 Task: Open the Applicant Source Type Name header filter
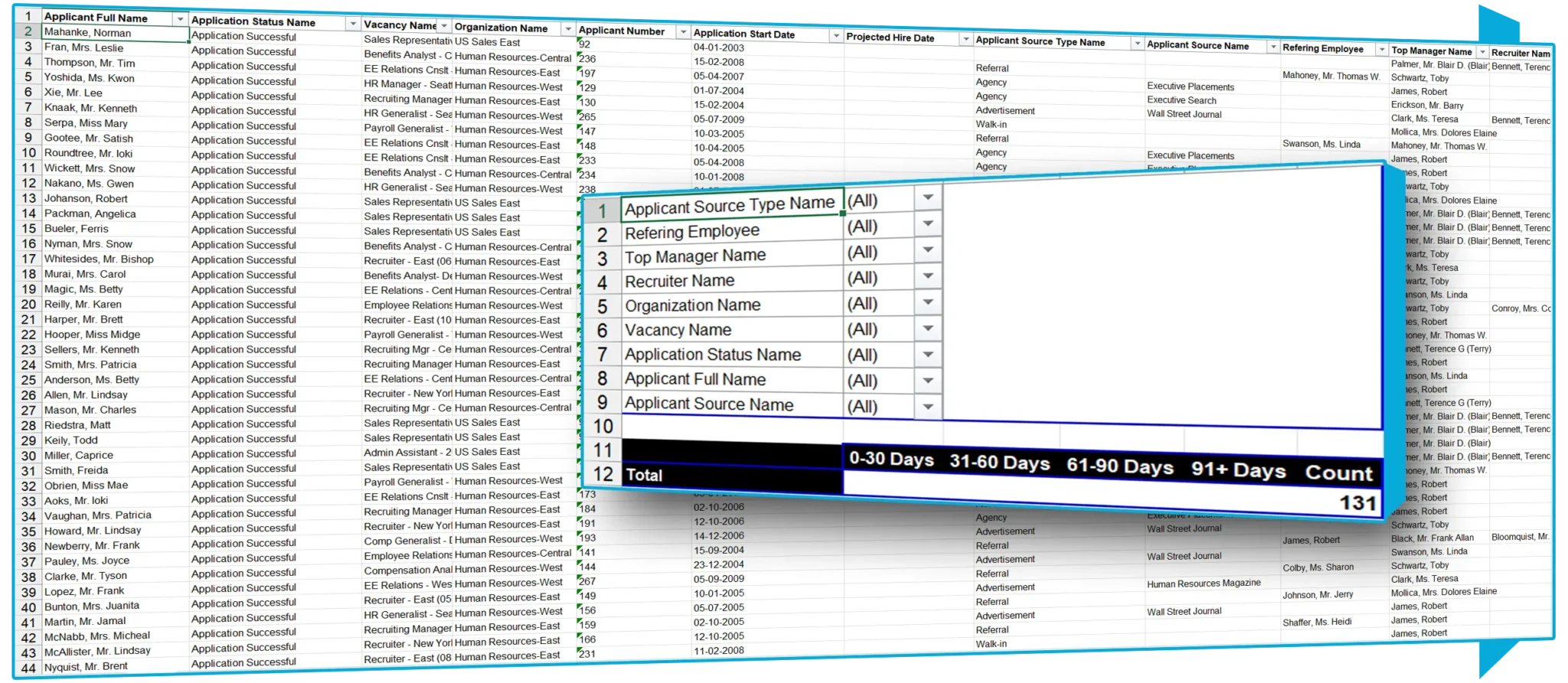click(1137, 44)
